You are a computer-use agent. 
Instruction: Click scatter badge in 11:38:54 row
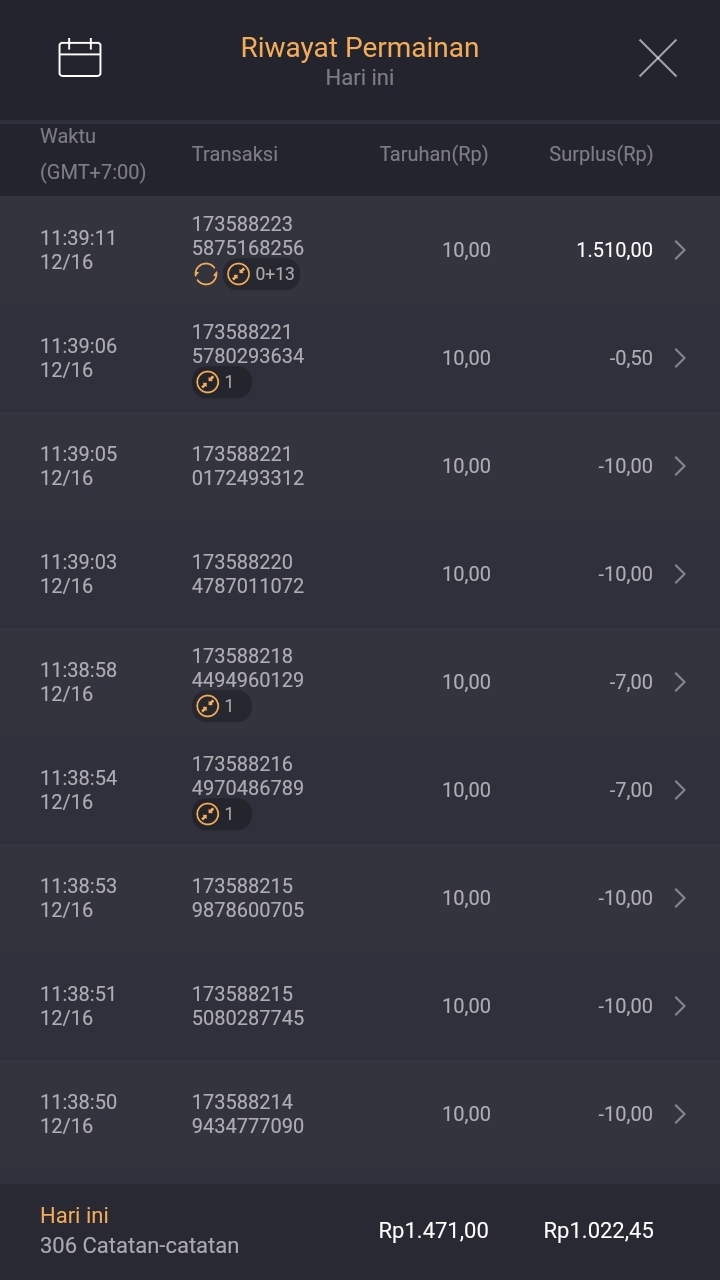click(221, 814)
